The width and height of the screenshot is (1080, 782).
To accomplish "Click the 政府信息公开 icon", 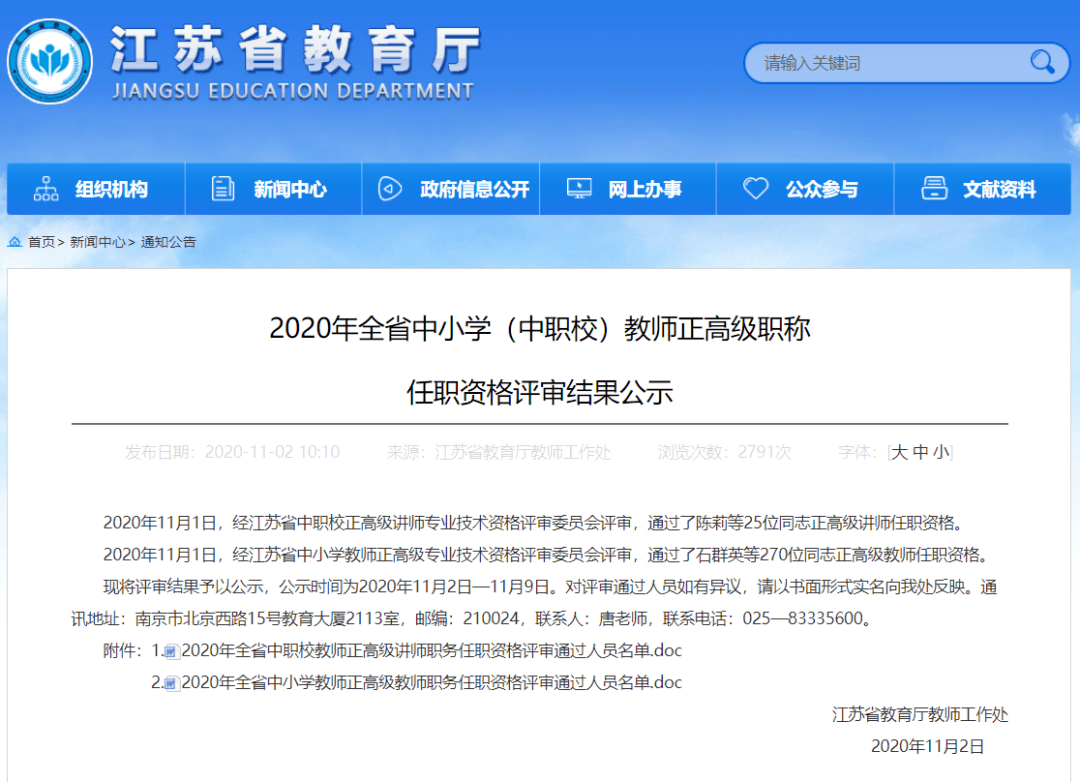I will tap(389, 189).
